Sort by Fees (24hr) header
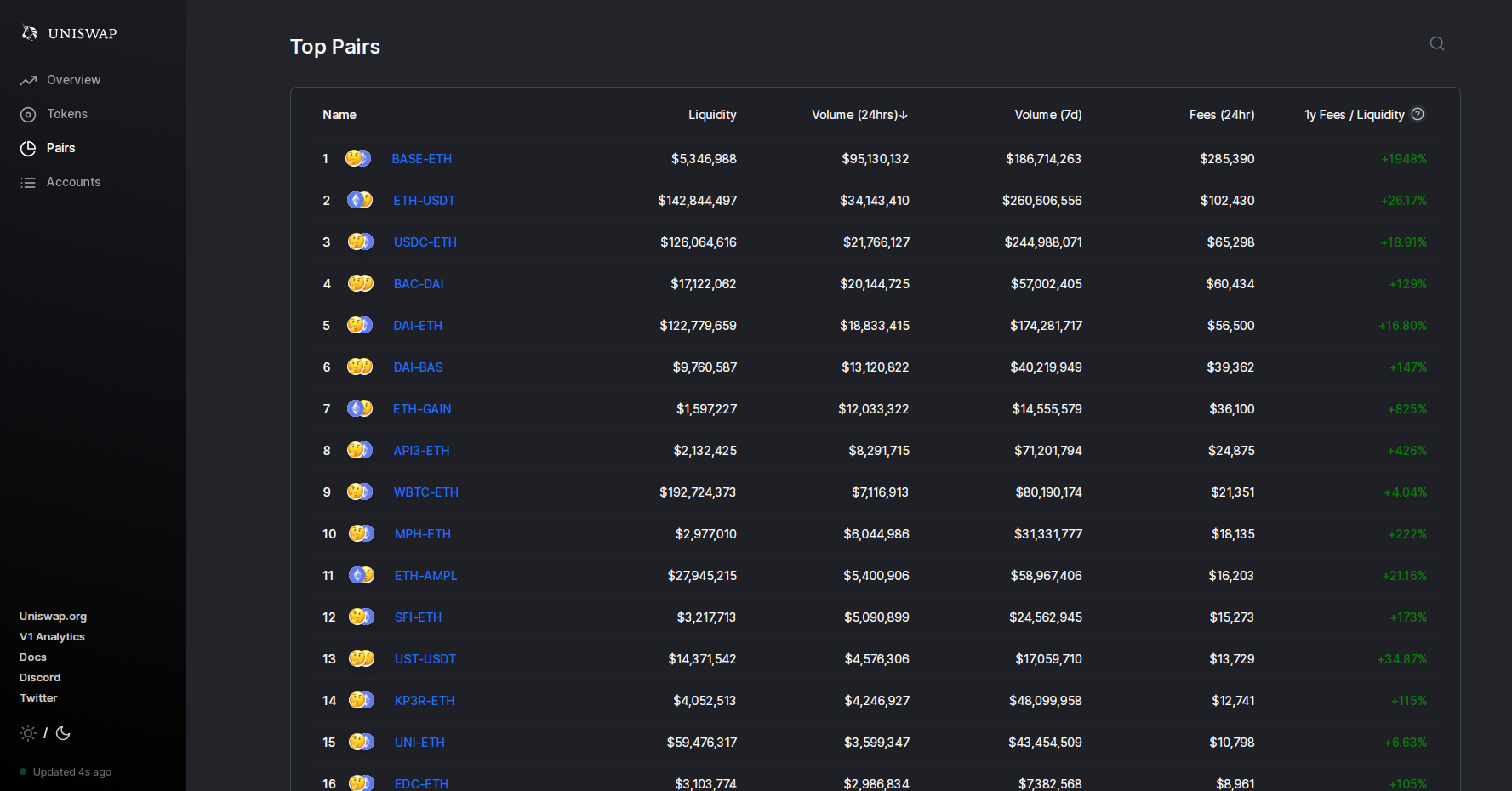Viewport: 1512px width, 791px height. [x=1222, y=115]
